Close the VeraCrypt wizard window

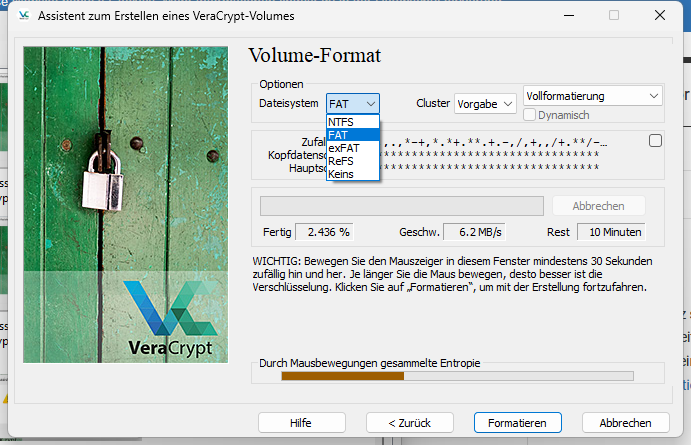pyautogui.click(x=659, y=15)
